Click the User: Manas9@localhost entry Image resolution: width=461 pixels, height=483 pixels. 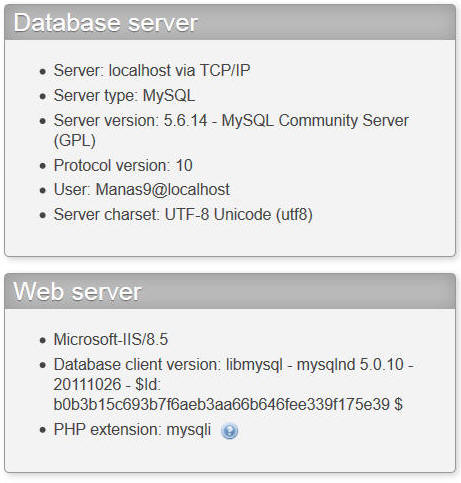click(142, 189)
